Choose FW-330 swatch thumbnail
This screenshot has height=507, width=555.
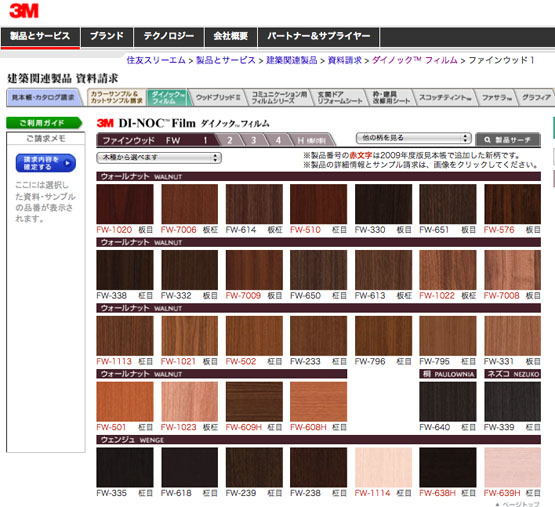pyautogui.click(x=383, y=204)
